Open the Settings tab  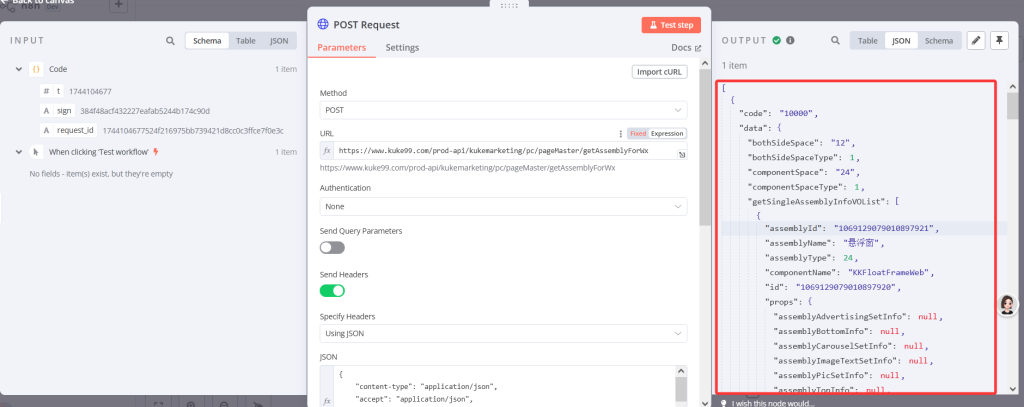tap(402, 48)
